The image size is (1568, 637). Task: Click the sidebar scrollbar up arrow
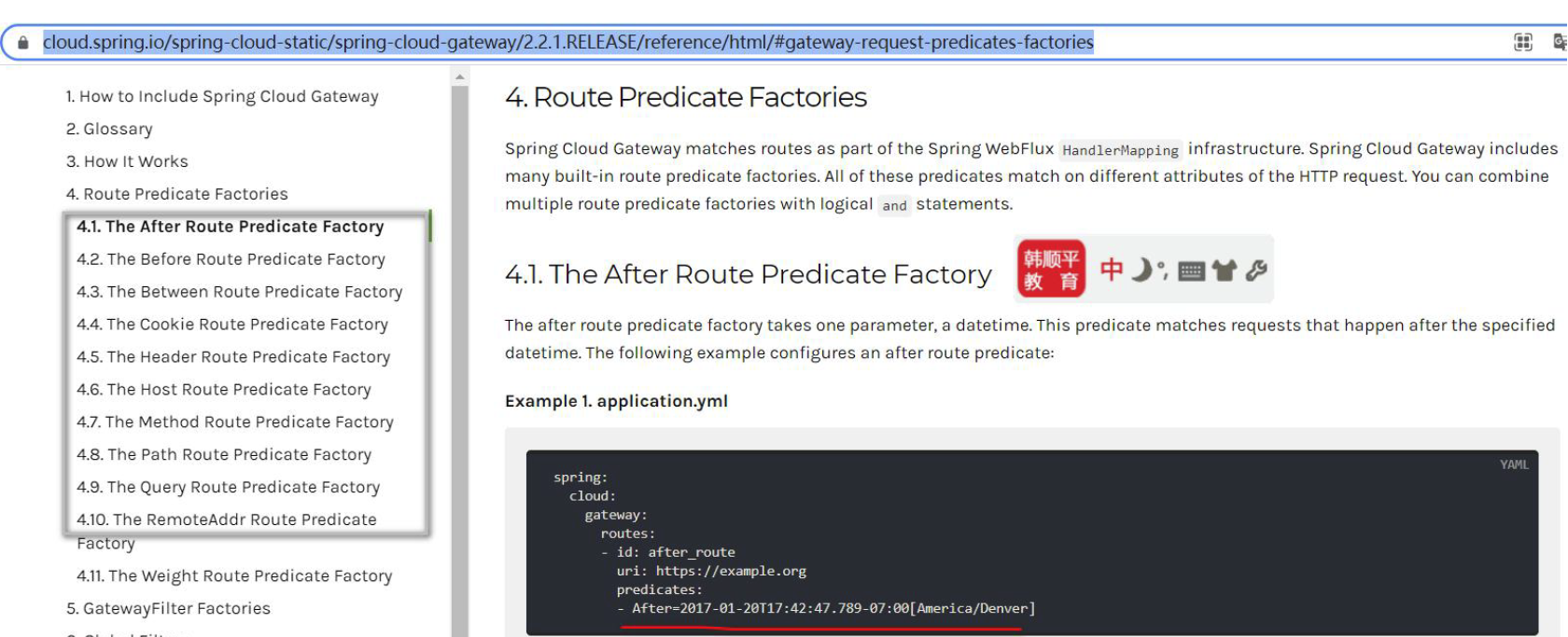pos(460,78)
